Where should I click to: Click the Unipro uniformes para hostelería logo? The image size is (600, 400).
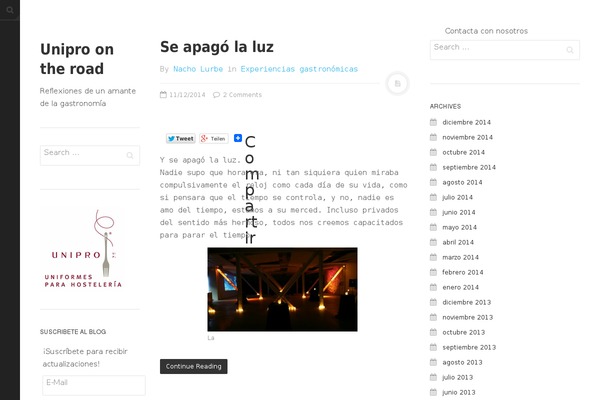[83, 249]
